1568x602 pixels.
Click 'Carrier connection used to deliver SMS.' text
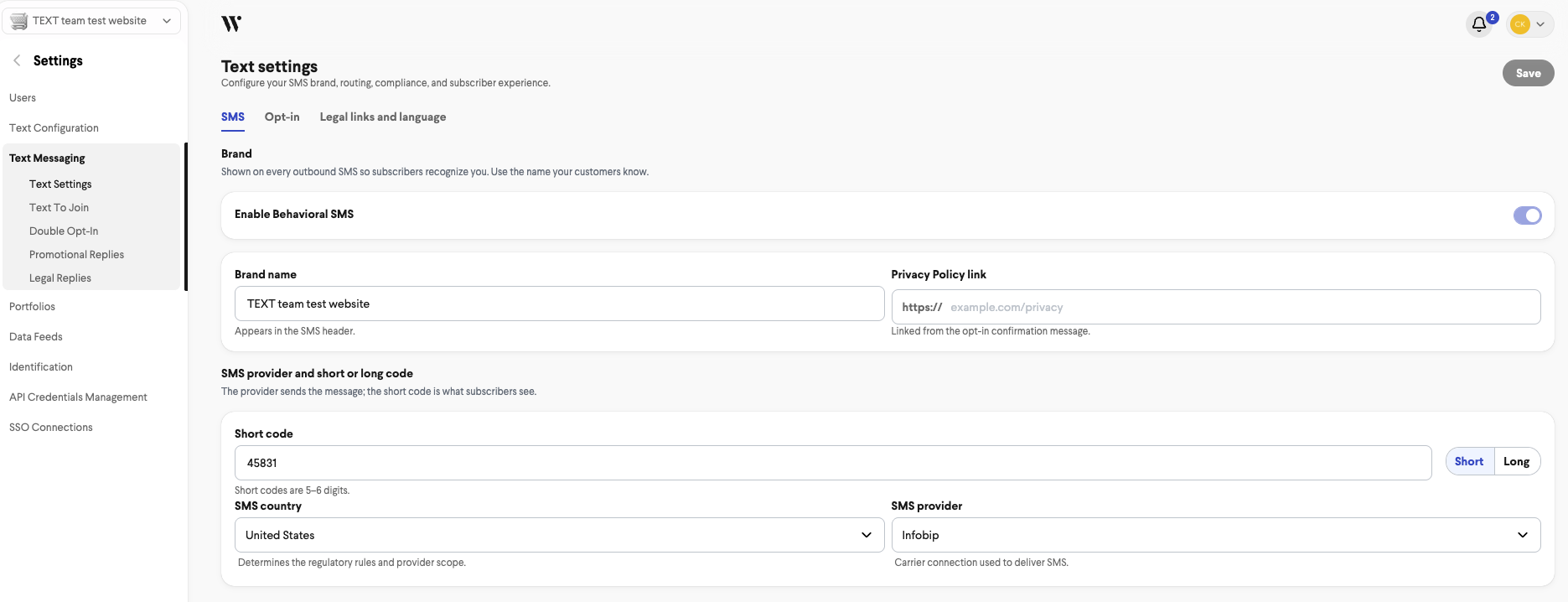coord(981,563)
